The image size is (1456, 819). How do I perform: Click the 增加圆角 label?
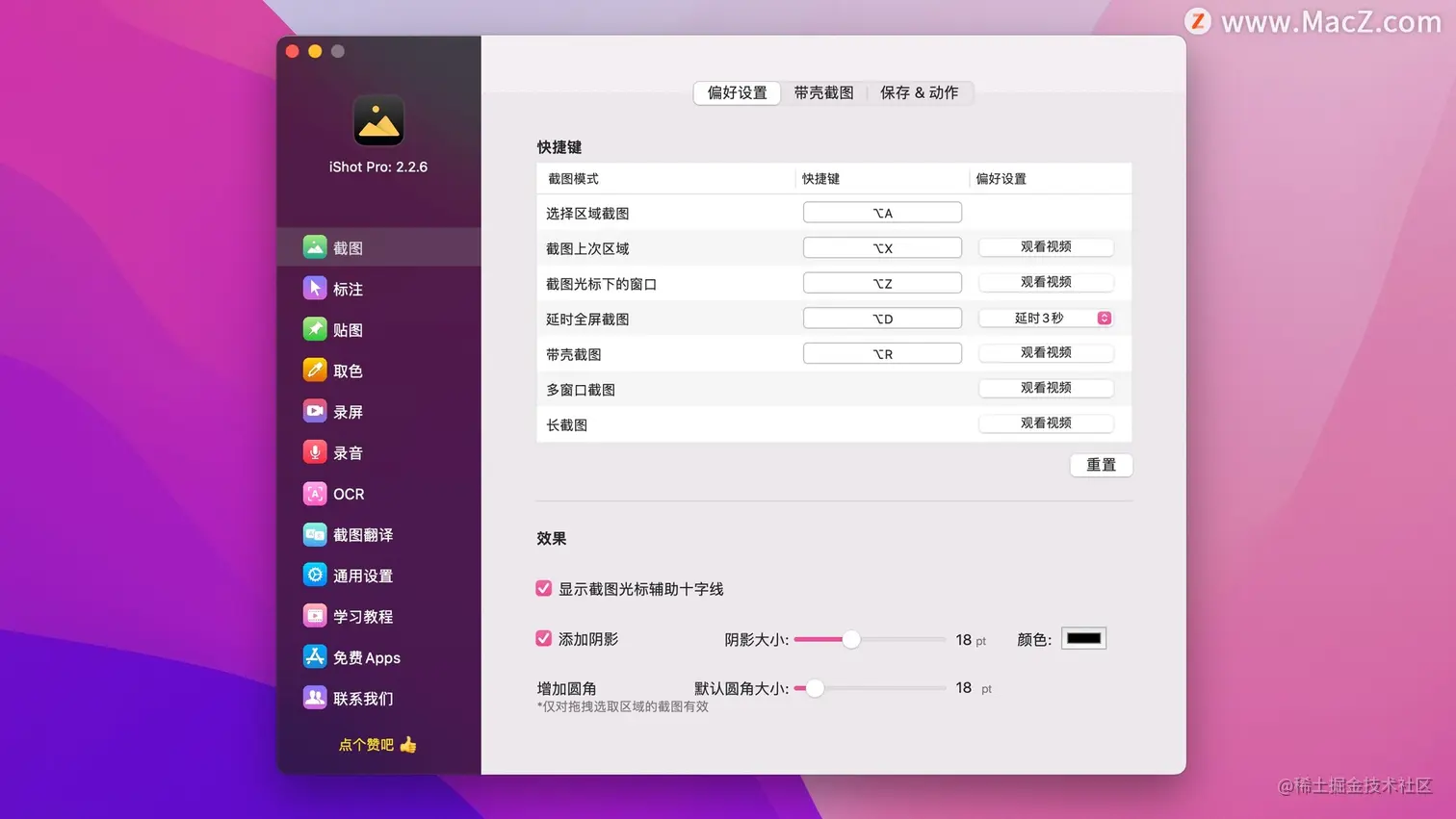coord(566,688)
